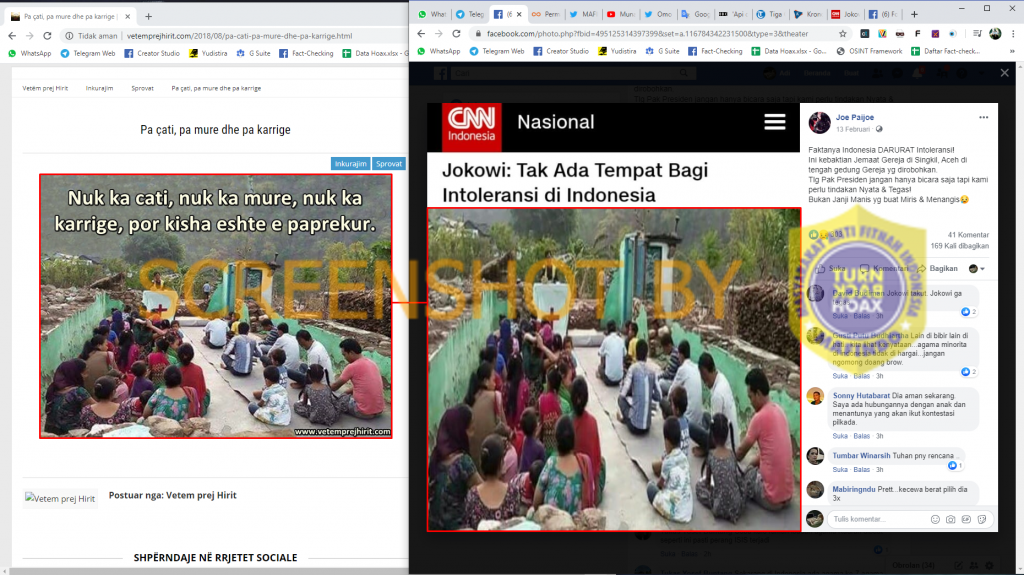The height and width of the screenshot is (575, 1024).
Task: Close the 'Pa çati, pa mure' tab
Action: tap(128, 16)
